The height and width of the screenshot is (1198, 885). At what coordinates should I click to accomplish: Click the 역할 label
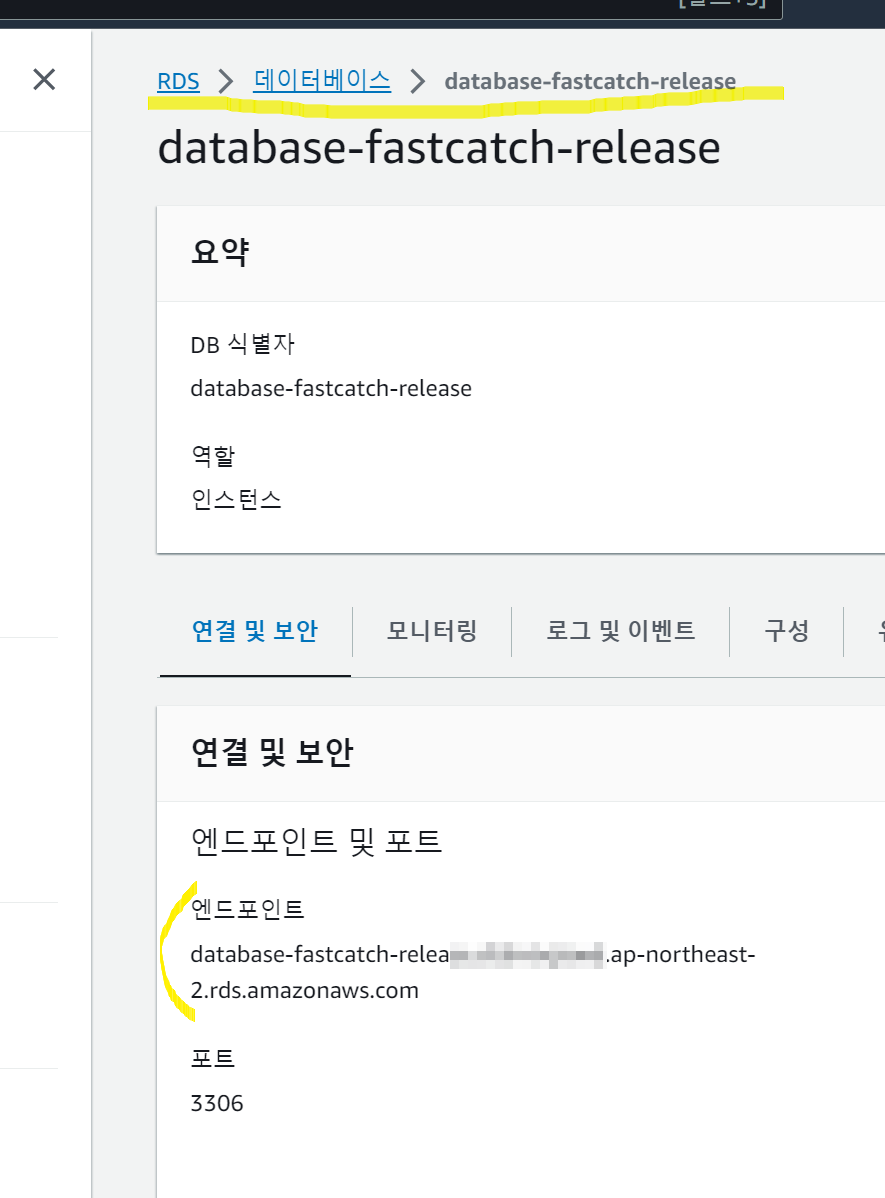pos(212,456)
